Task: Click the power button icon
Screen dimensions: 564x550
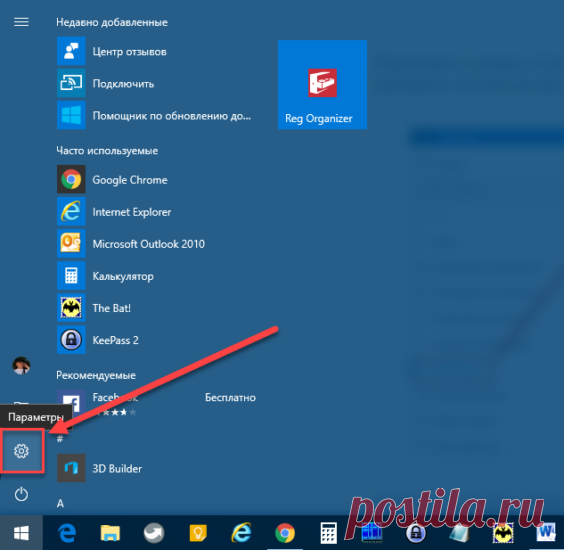Action: pyautogui.click(x=21, y=494)
